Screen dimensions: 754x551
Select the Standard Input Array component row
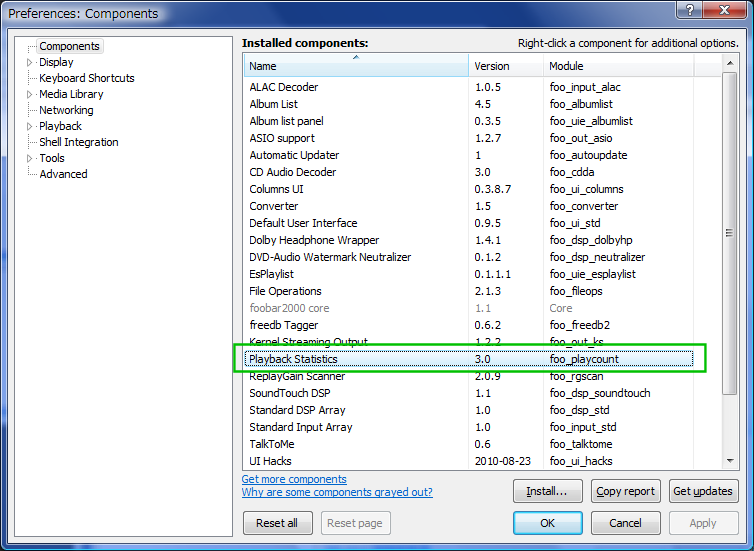469,427
